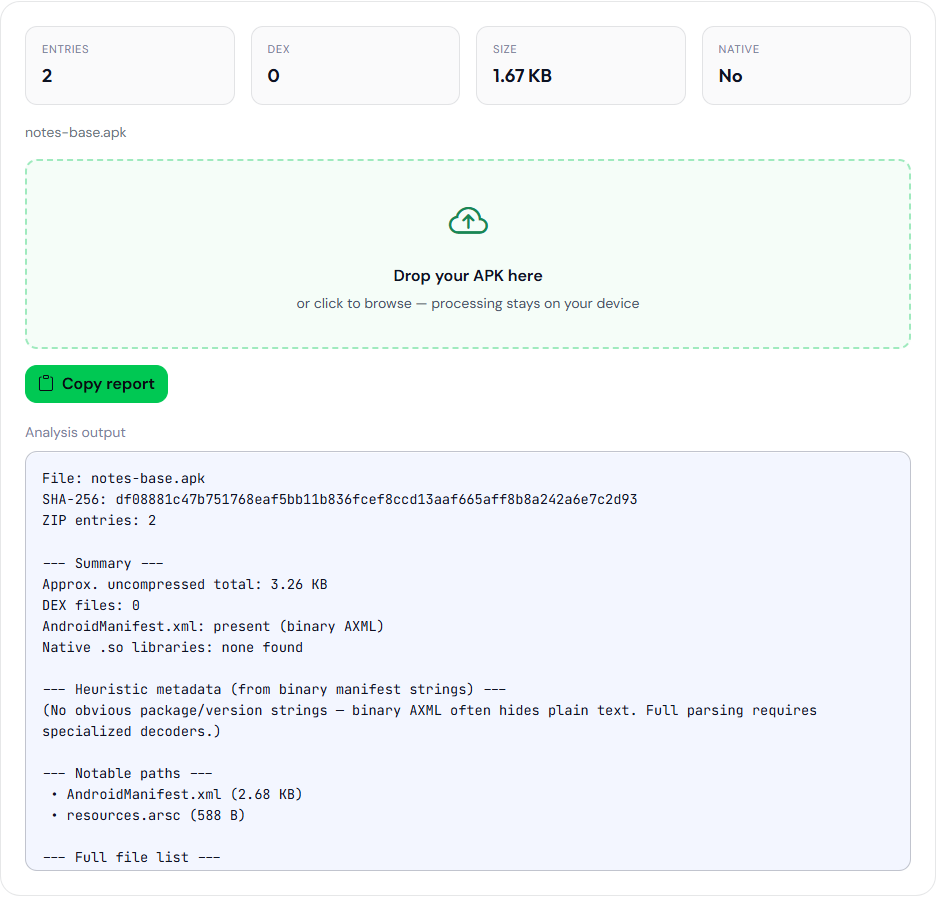The width and height of the screenshot is (936, 897).
Task: Click the 'ZIP entries: 2' line
Action: (99, 520)
